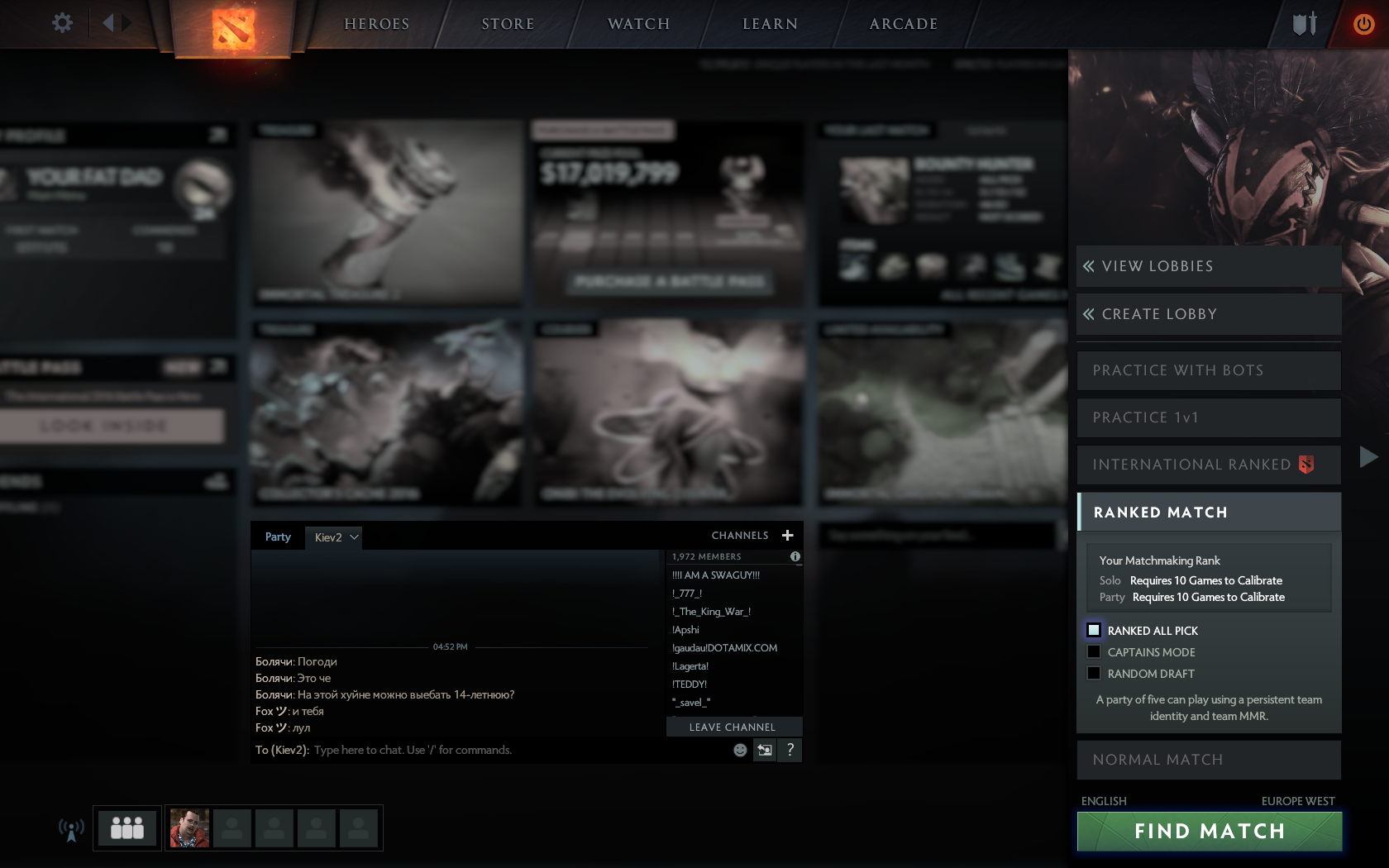Select member '!TEDDY!'

click(690, 684)
